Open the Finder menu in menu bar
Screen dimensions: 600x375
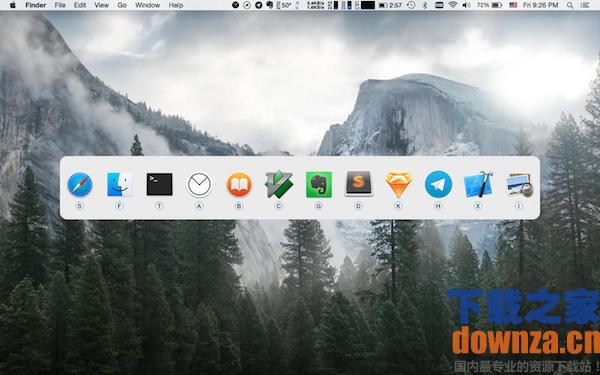[x=36, y=5]
